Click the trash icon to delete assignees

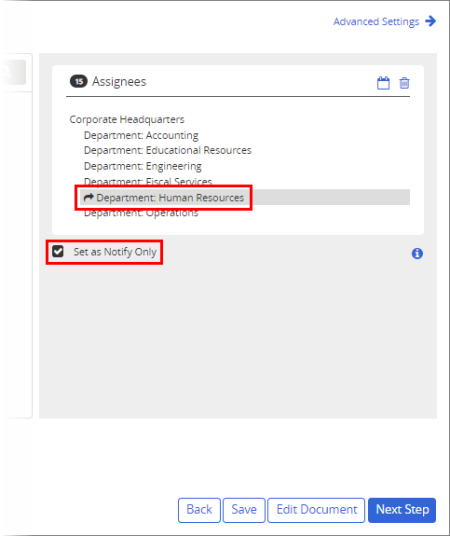(404, 83)
